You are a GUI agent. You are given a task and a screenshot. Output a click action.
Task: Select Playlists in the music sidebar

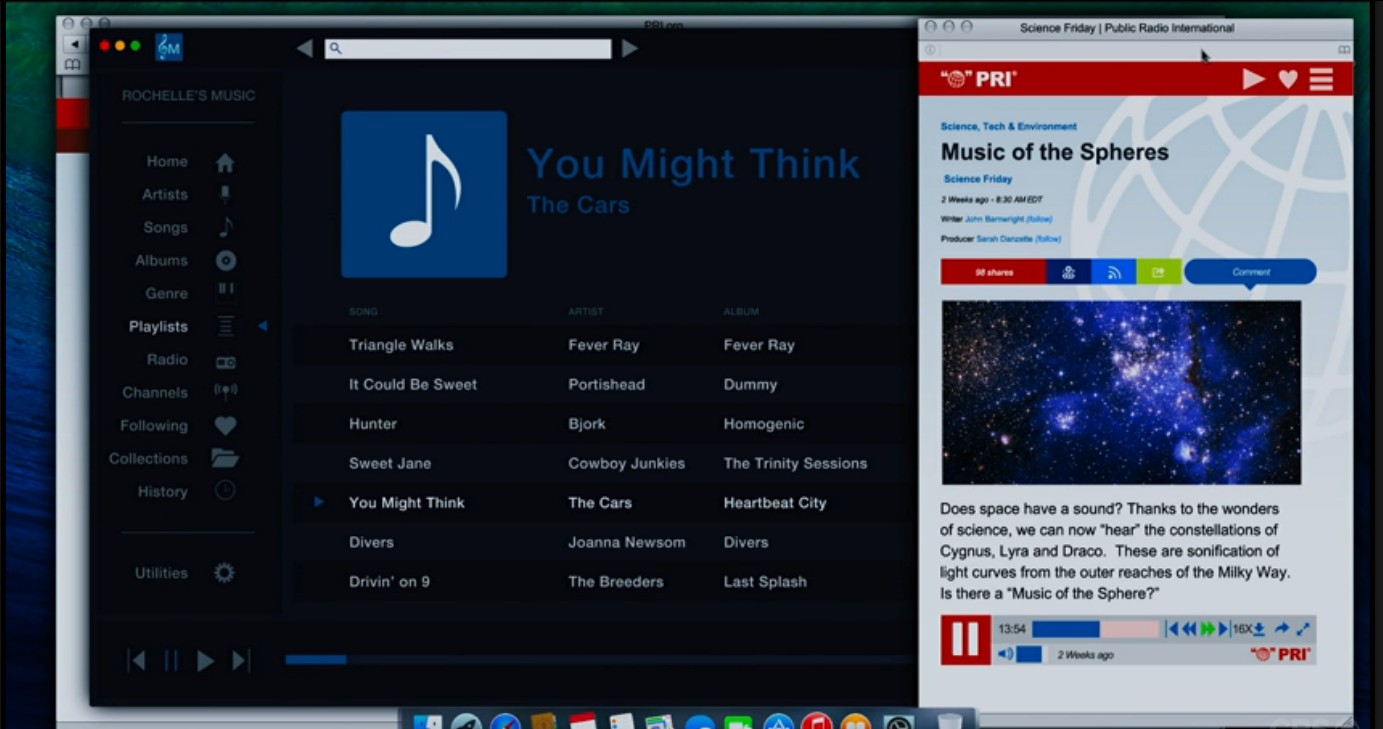click(x=158, y=326)
